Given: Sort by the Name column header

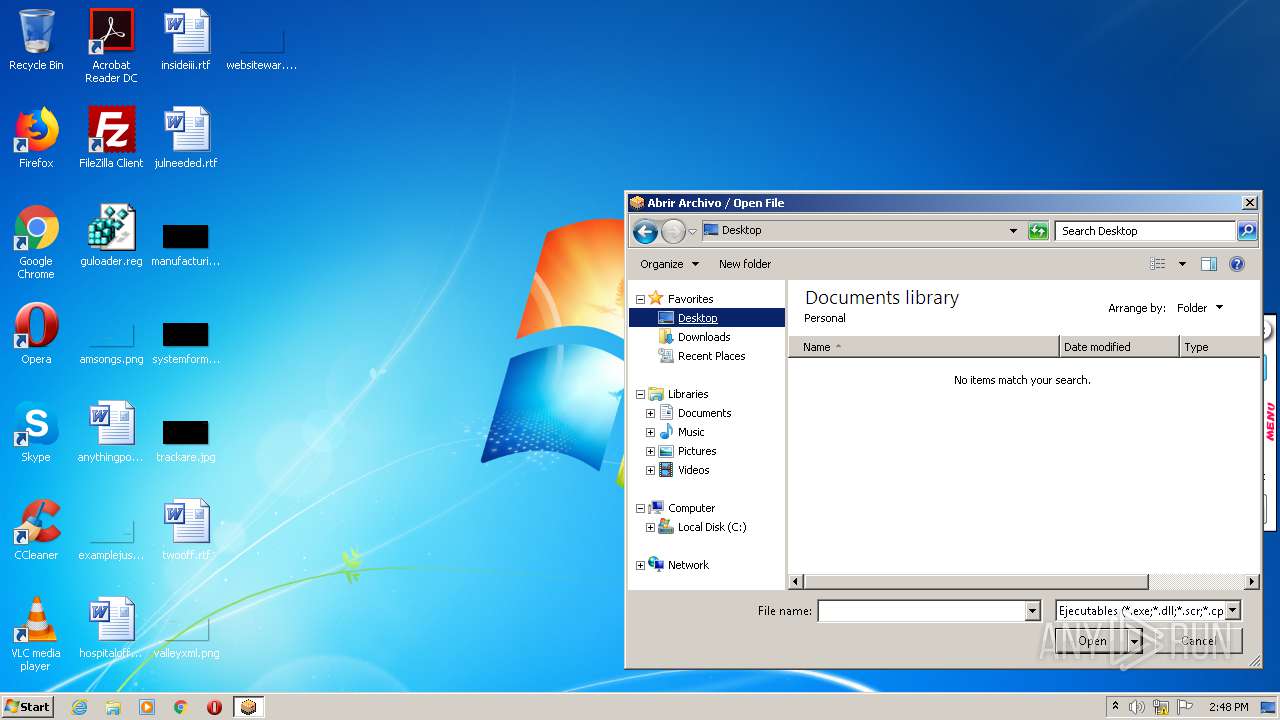Looking at the screenshot, I should pyautogui.click(x=924, y=347).
